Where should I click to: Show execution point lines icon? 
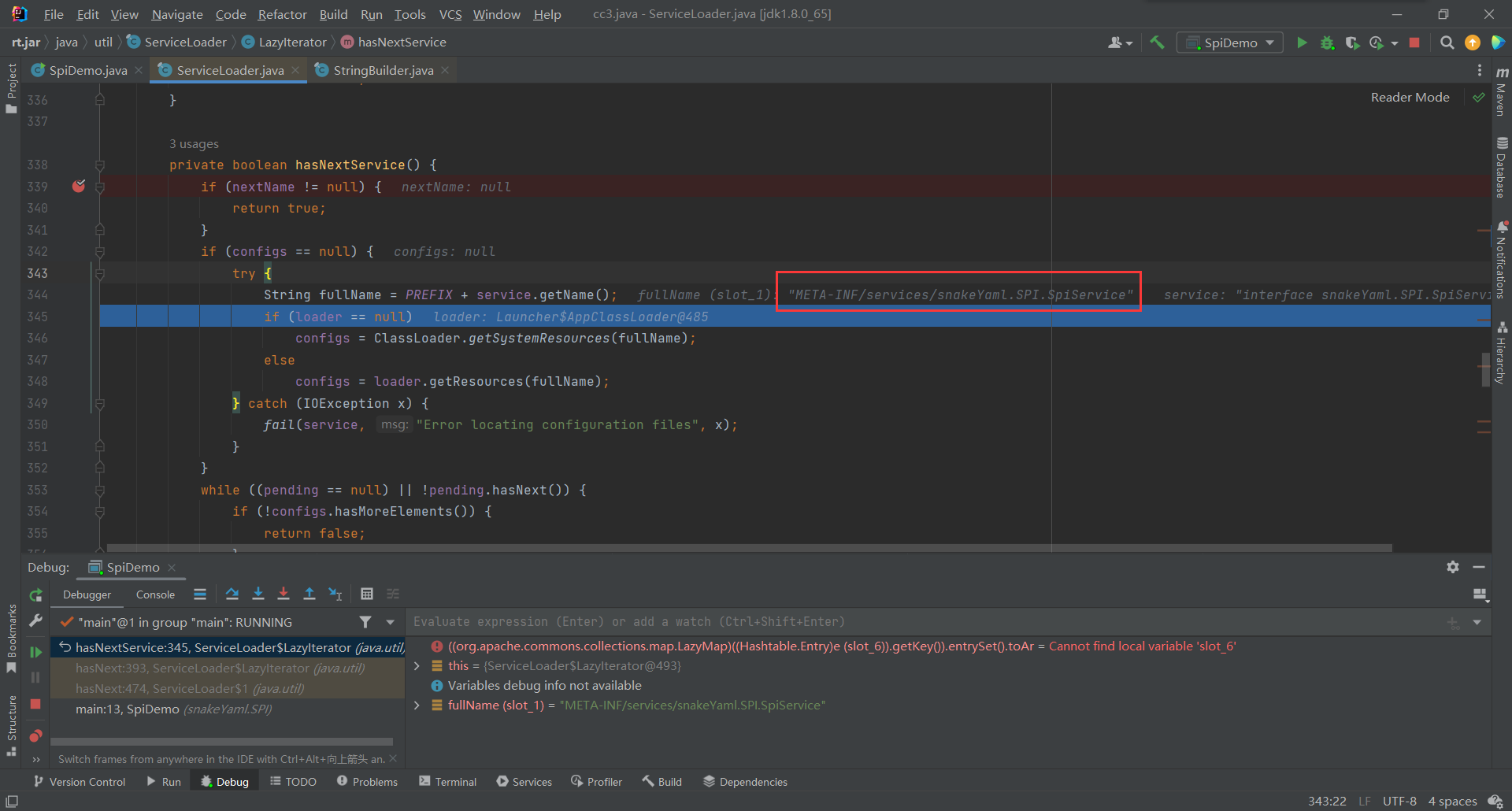tap(200, 594)
